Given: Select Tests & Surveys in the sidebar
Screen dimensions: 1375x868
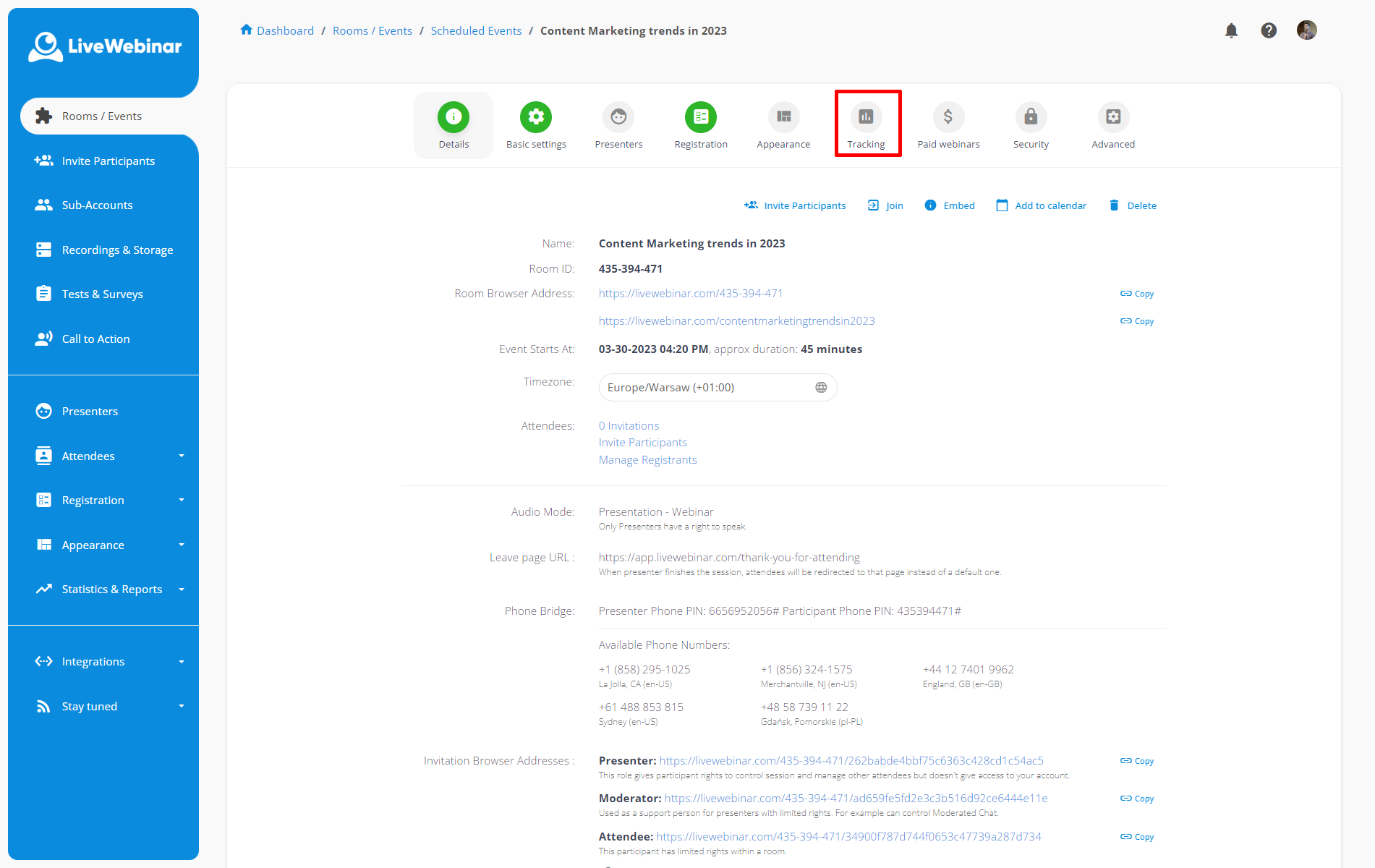Looking at the screenshot, I should pos(102,293).
